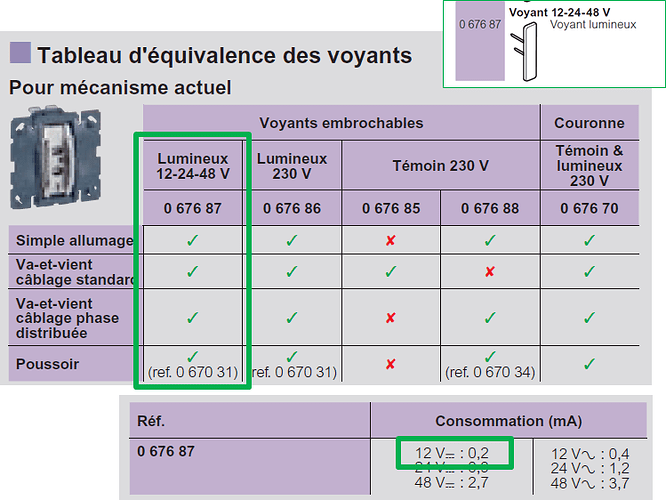Click the Lumineux 12-24-48 V column header
The width and height of the screenshot is (666, 500).
193,166
